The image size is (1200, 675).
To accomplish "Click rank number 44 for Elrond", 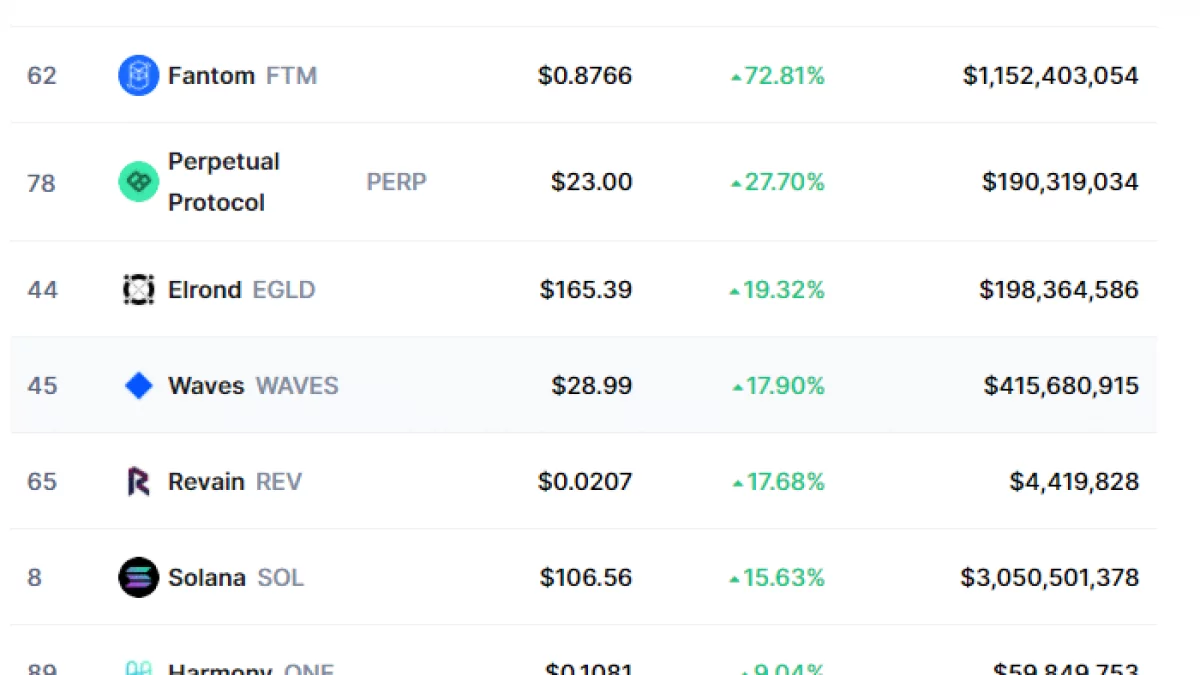I will (43, 290).
